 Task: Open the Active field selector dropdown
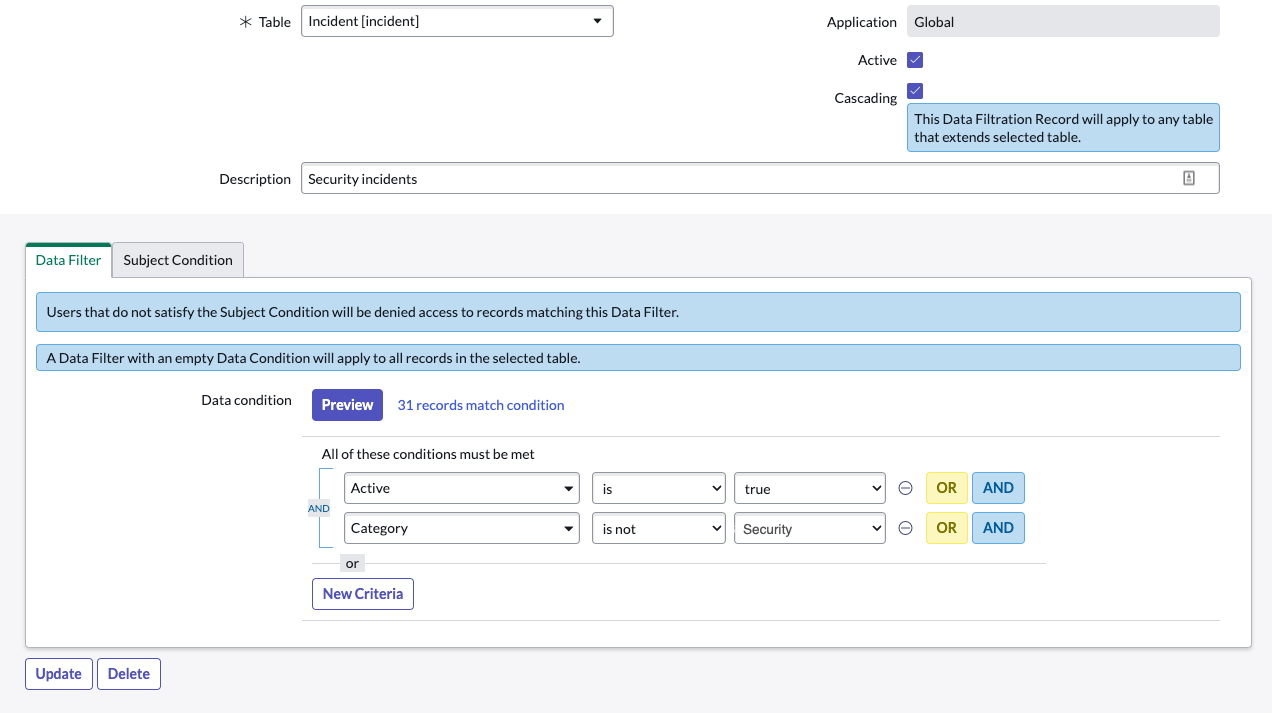[x=462, y=488]
